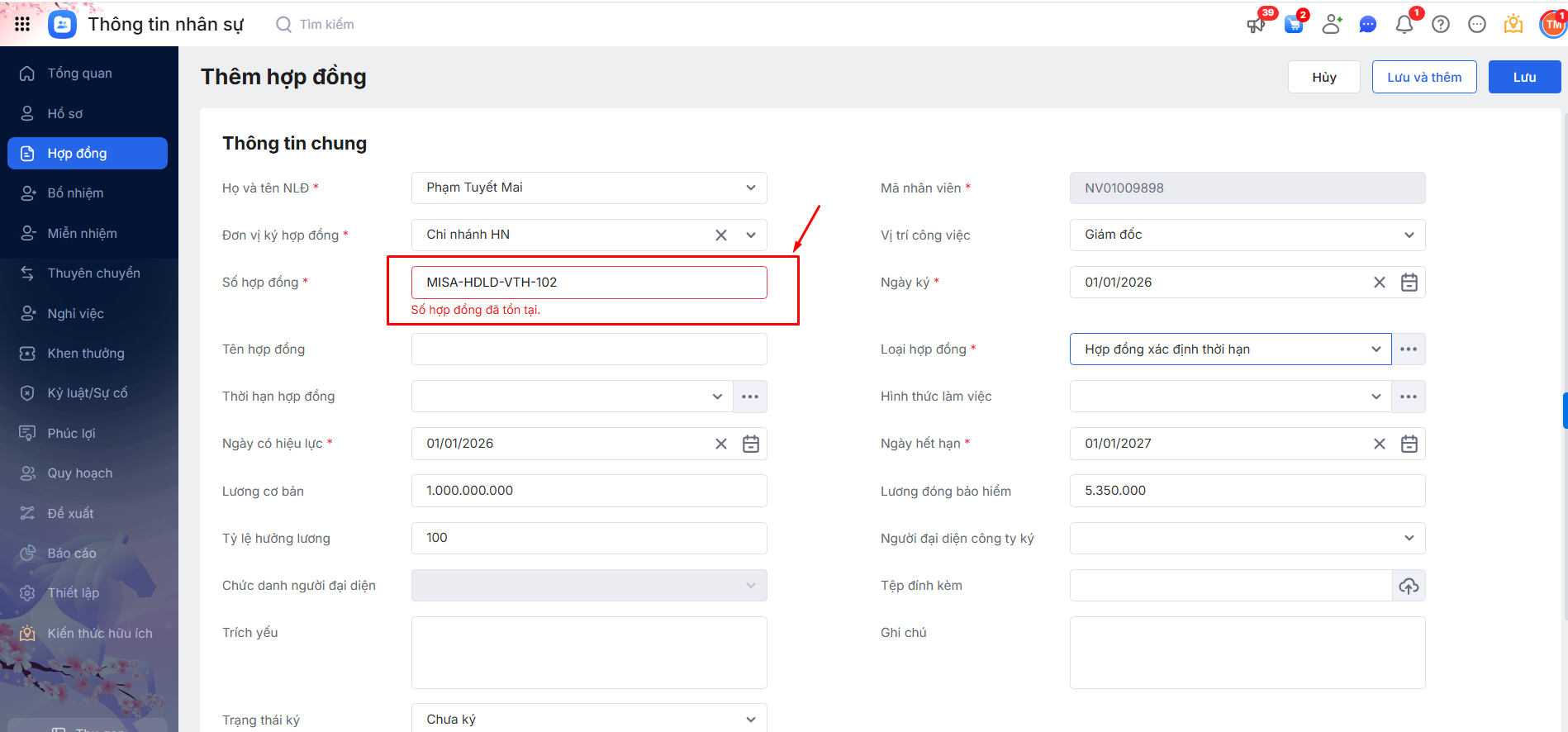This screenshot has height=732, width=1568.
Task: Open the Trạng thái ký dropdown
Action: (750, 719)
